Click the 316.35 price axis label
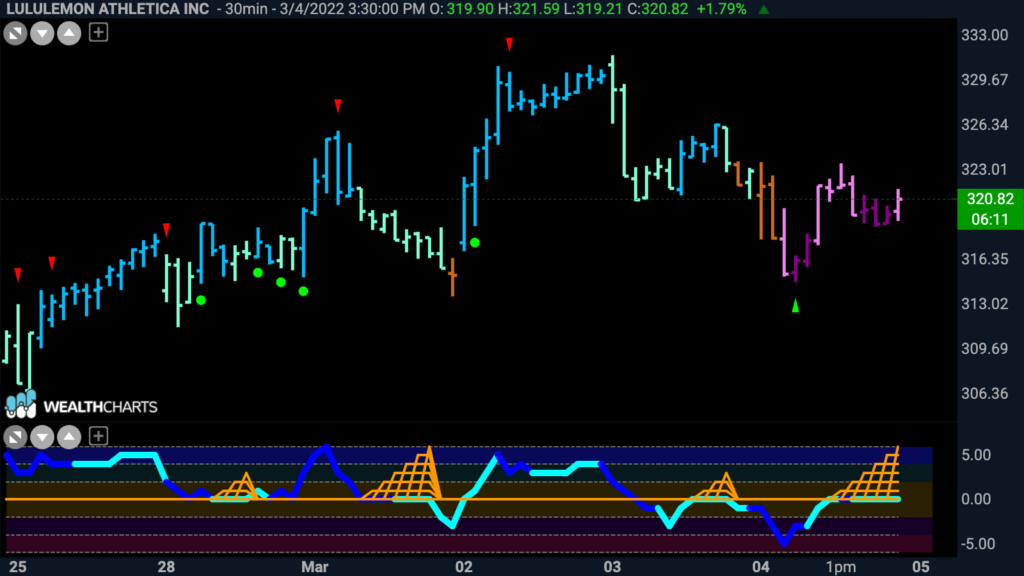 pos(984,259)
